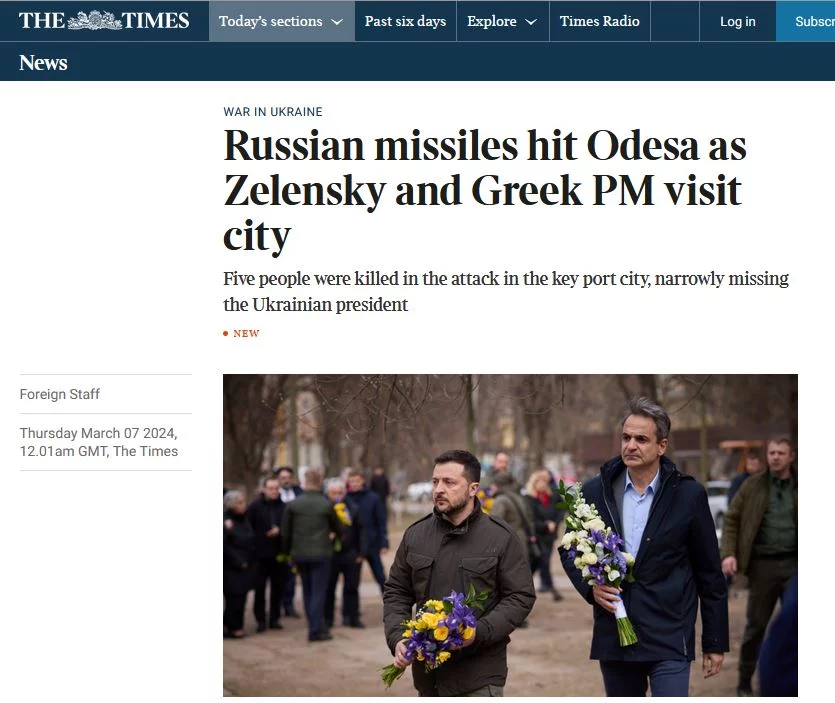Screen dimensions: 835x703
Task: Click the crest emblem in Times logo
Action: pyautogui.click(x=95, y=21)
